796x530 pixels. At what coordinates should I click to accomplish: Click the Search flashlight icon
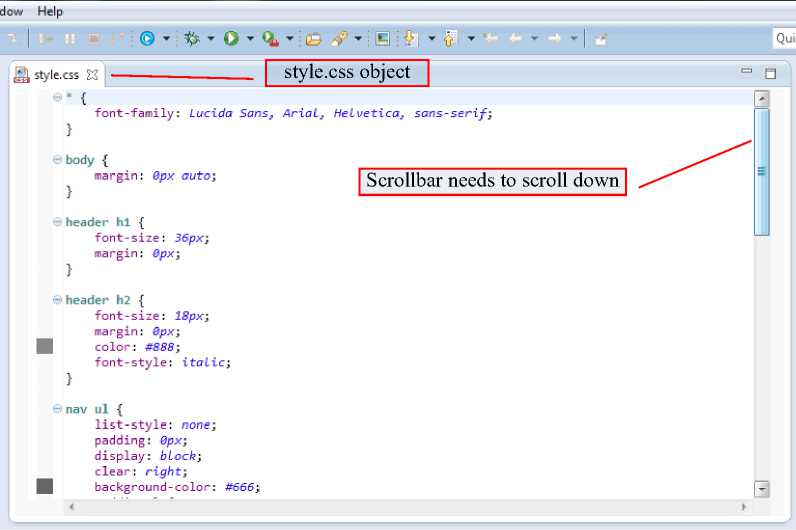[x=339, y=39]
